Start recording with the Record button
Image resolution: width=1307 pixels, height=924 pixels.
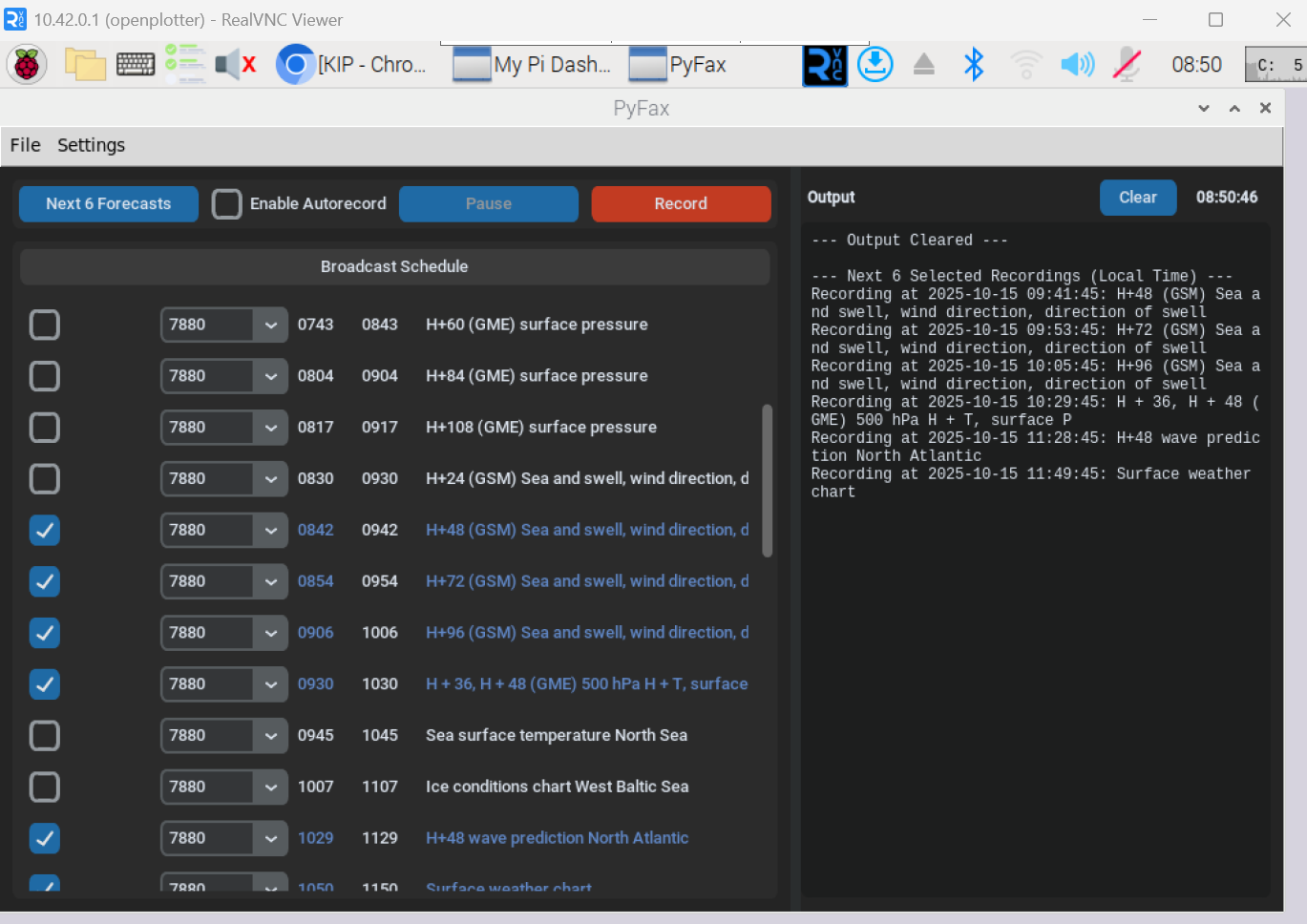[x=681, y=203]
